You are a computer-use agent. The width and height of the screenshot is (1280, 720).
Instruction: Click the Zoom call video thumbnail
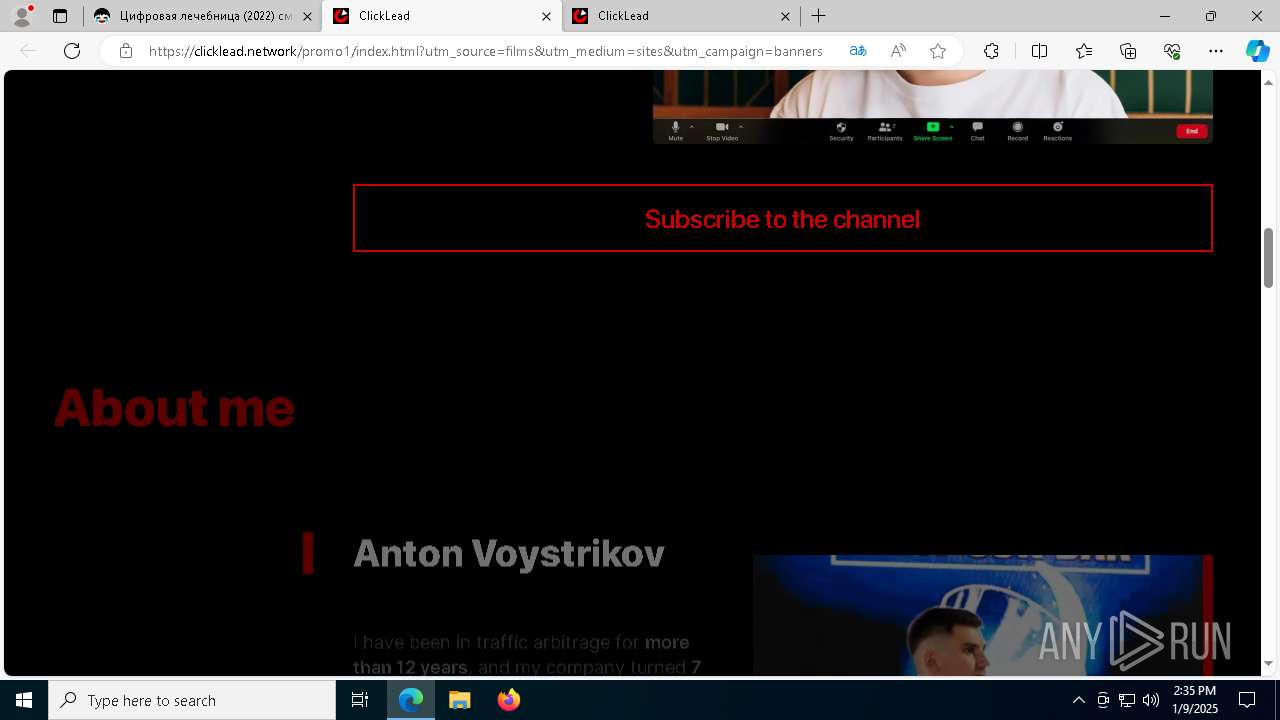tap(933, 107)
